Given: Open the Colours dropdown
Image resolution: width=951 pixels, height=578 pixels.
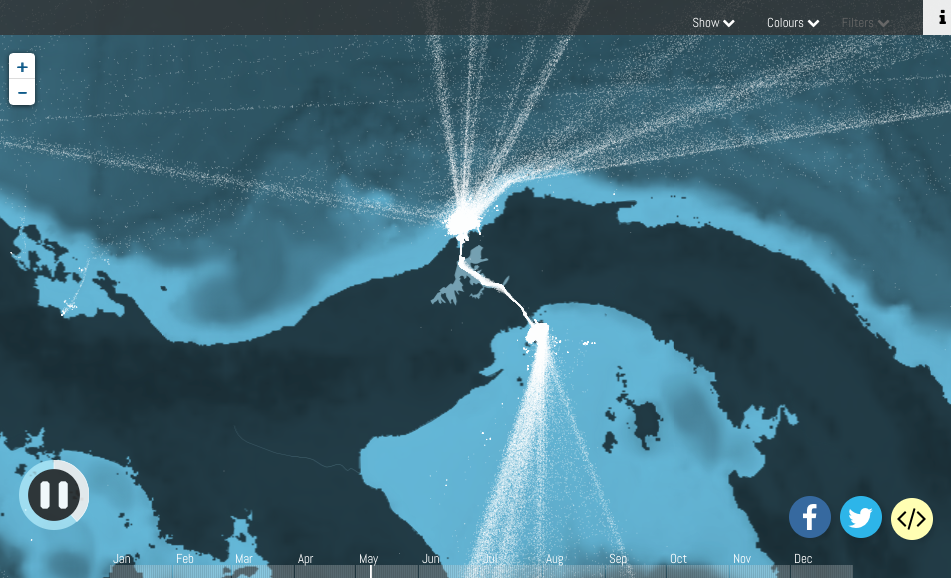Looking at the screenshot, I should click(793, 23).
